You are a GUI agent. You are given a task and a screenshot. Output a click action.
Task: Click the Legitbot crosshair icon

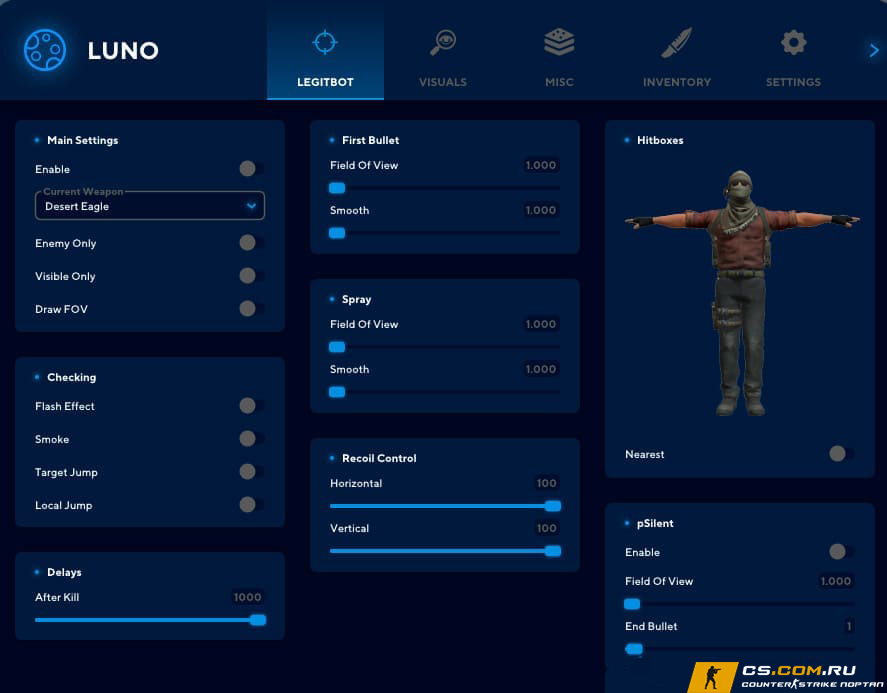(x=325, y=43)
